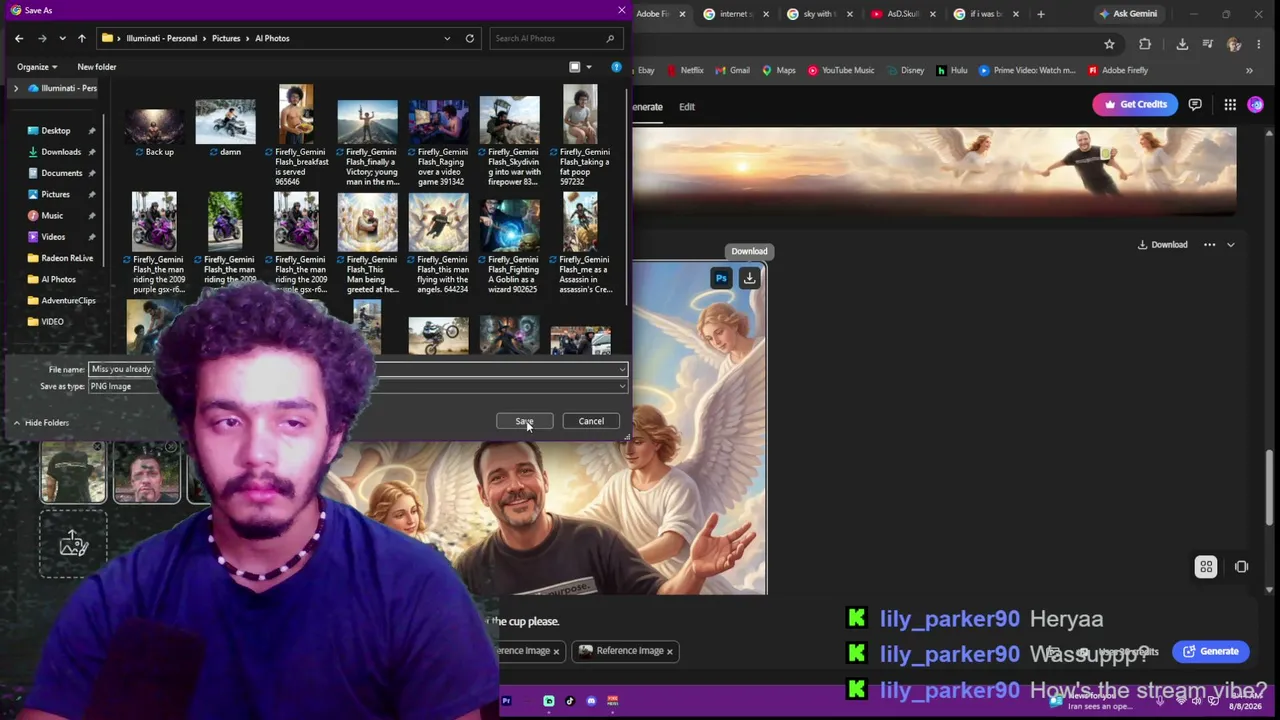
Task: Refresh the AI Photos folder listing
Action: click(x=470, y=38)
